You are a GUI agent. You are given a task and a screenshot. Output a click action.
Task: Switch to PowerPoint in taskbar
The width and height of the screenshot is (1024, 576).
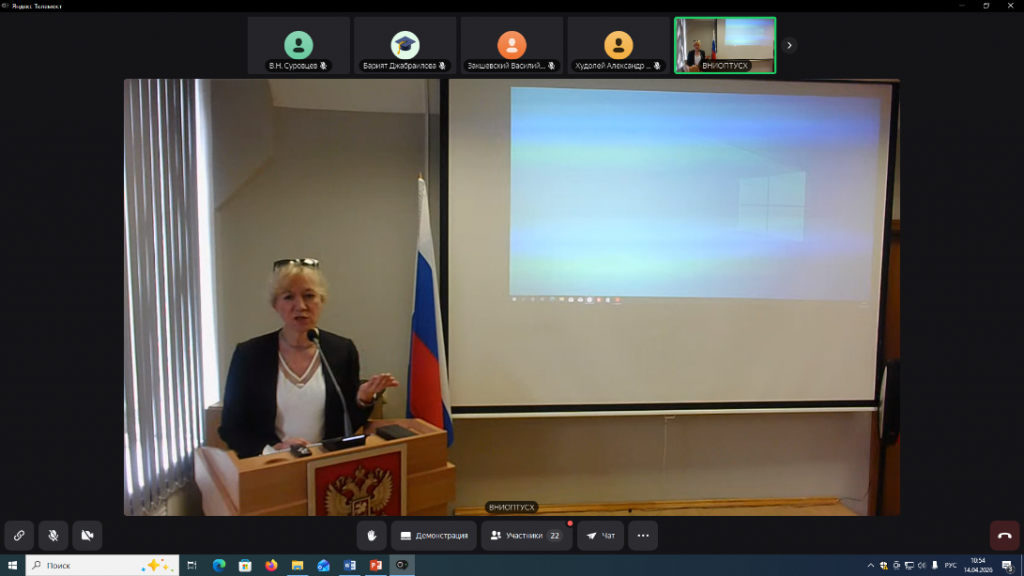[376, 565]
